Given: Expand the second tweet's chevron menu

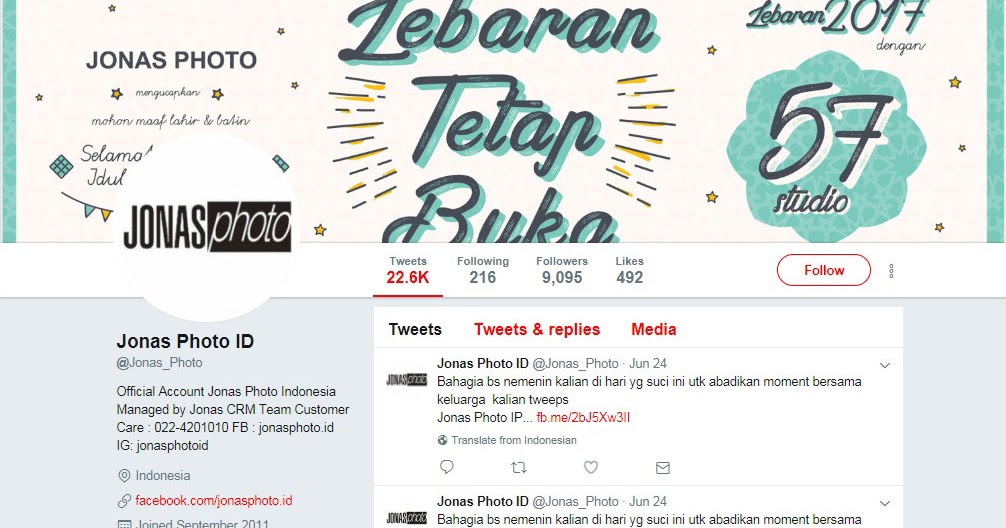Looking at the screenshot, I should (885, 504).
